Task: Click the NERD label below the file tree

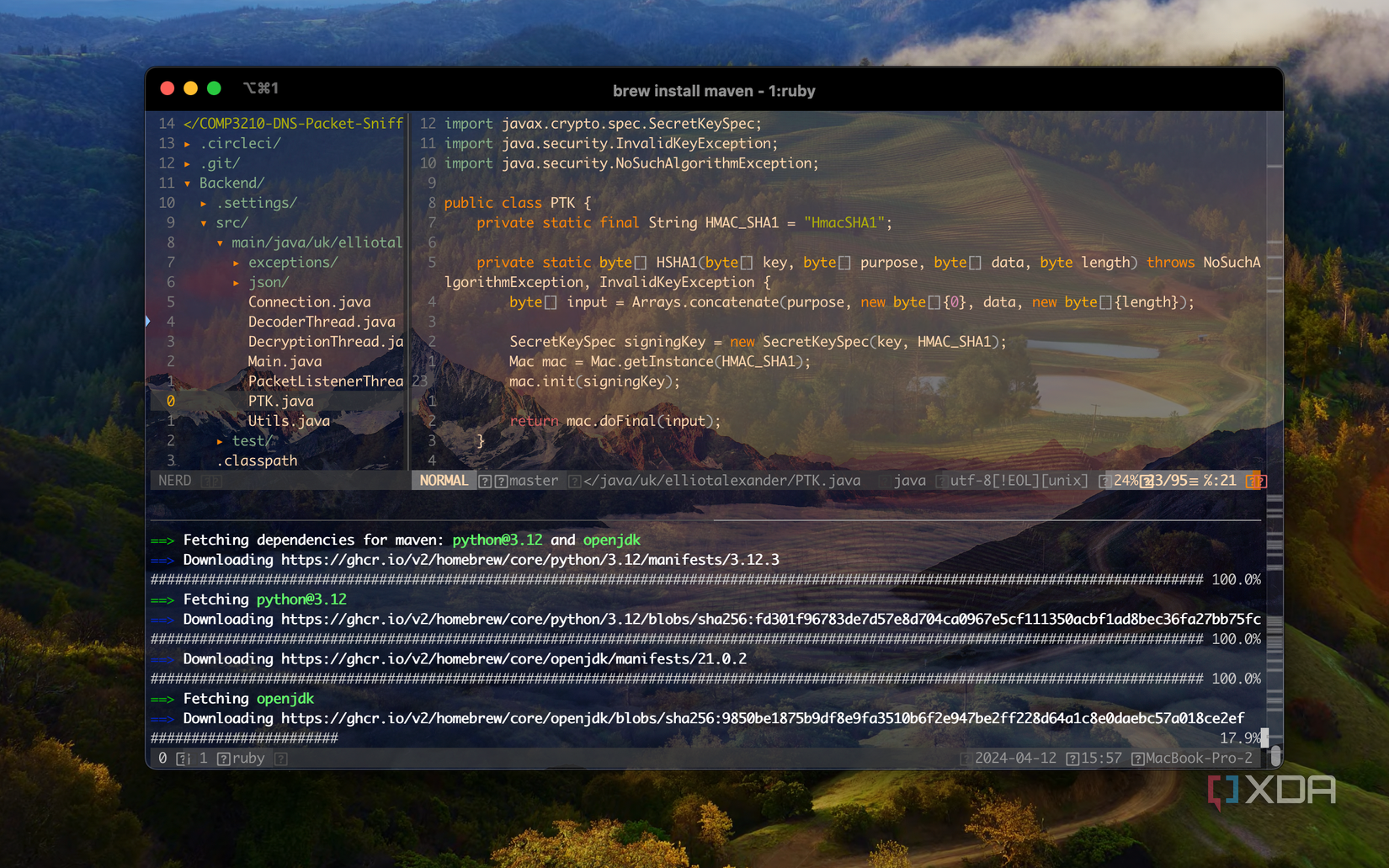Action: (174, 480)
